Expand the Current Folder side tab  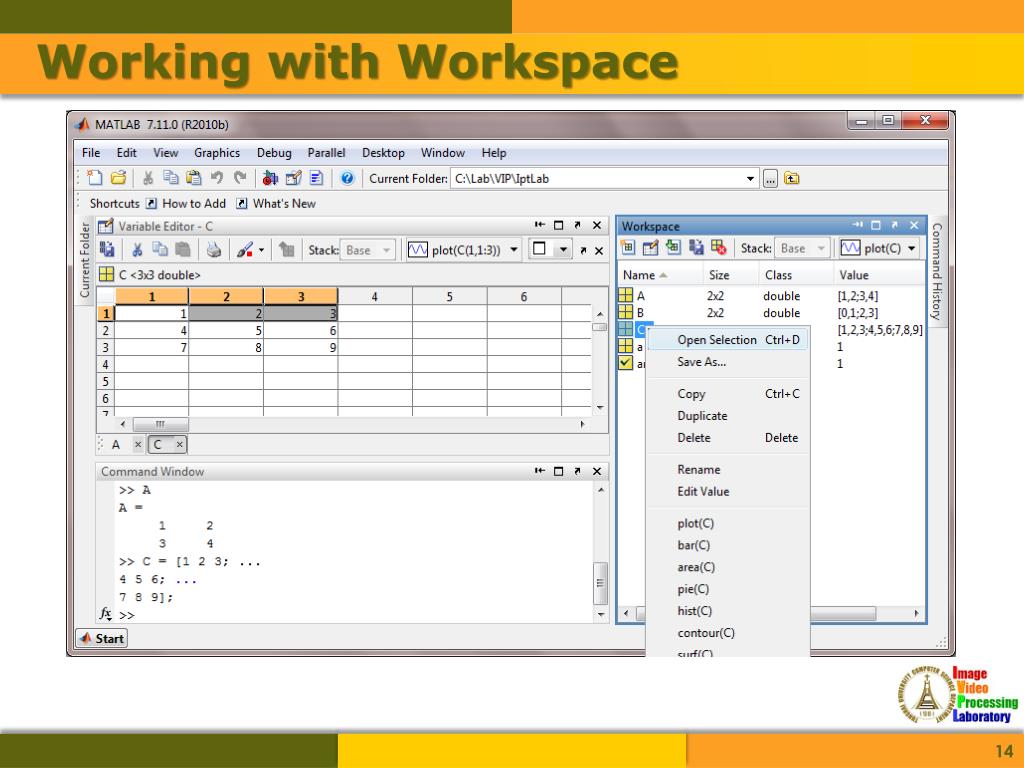coord(85,260)
